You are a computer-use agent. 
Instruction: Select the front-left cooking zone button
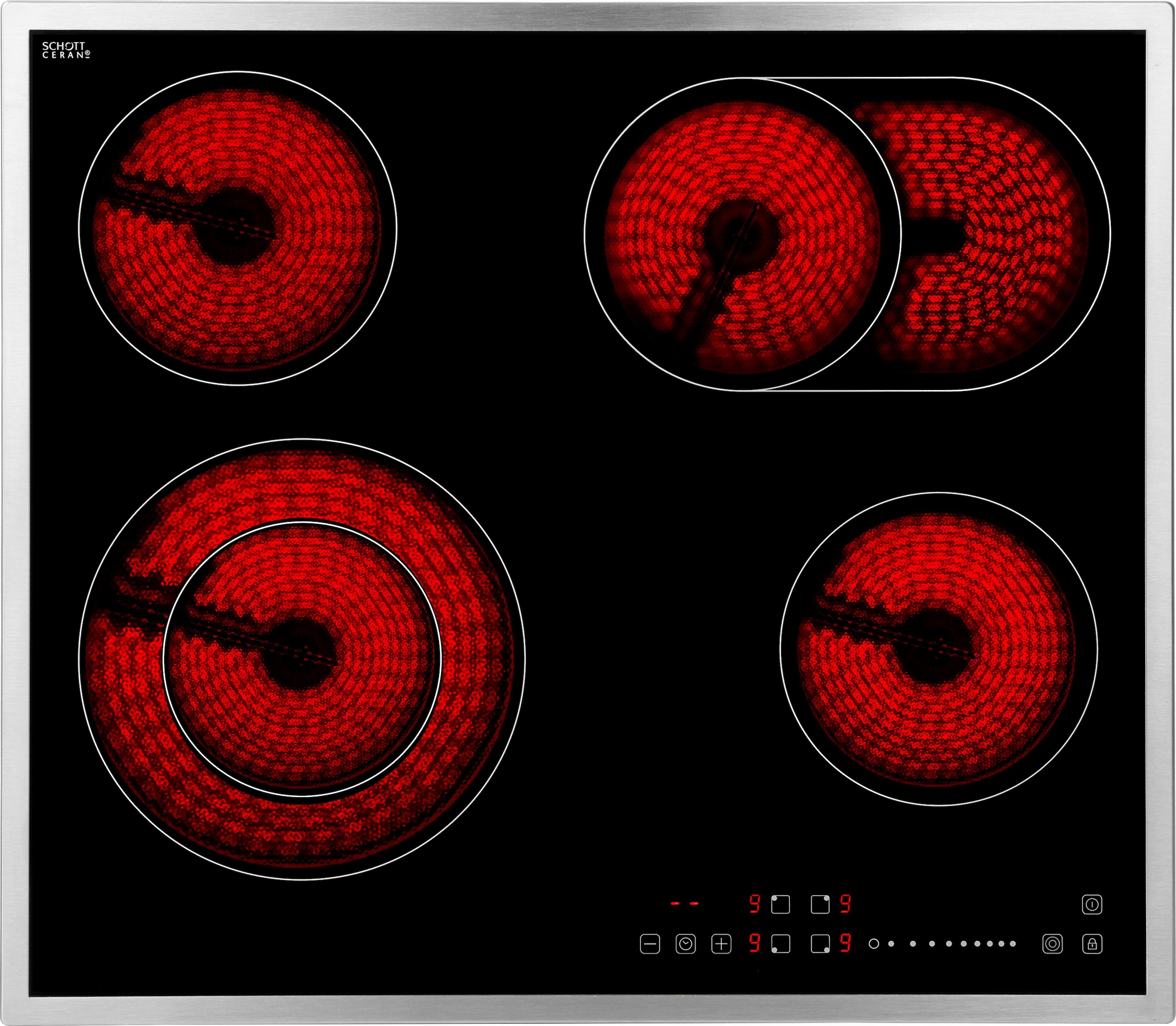(x=781, y=943)
